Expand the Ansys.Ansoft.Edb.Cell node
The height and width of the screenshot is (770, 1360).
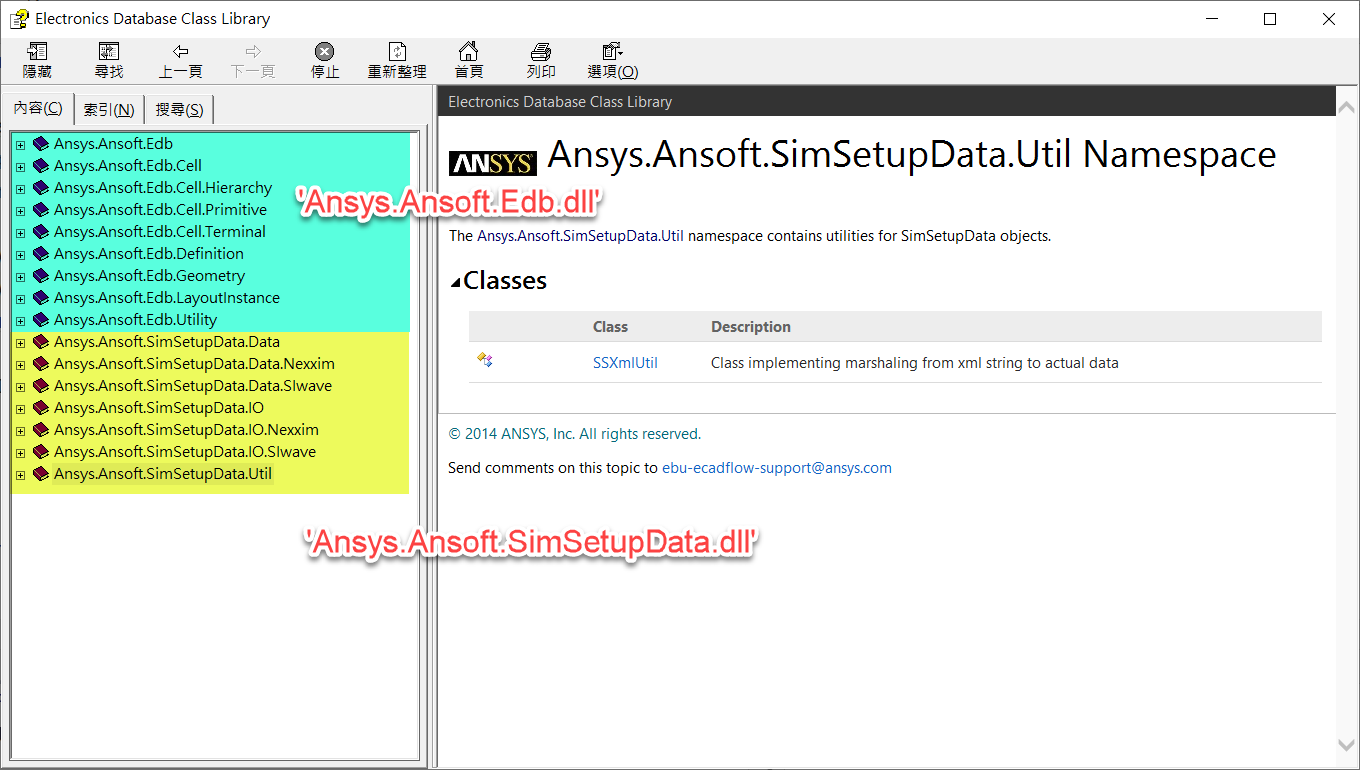20,166
